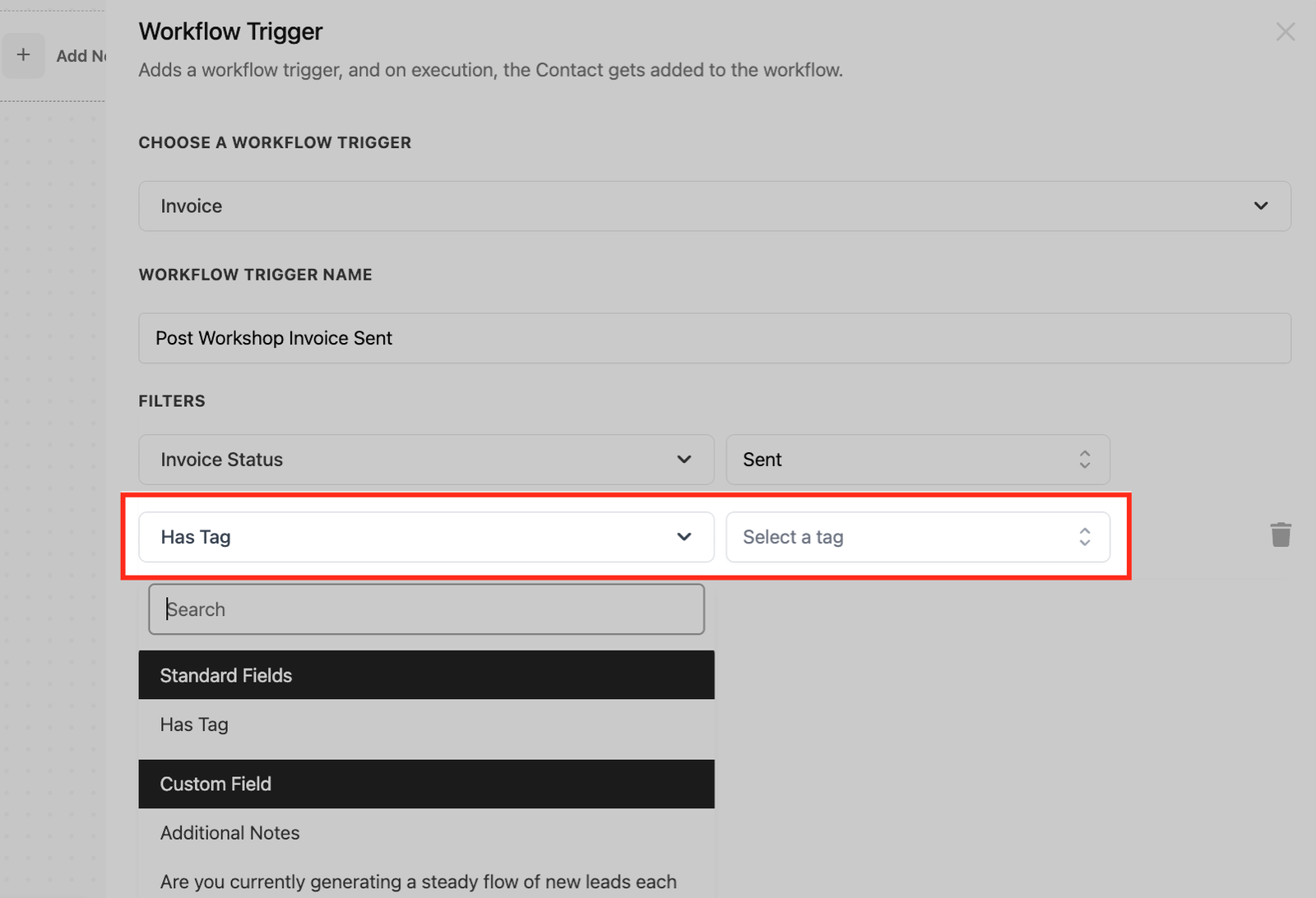Click the Standard Fields group header
1316x898 pixels.
point(425,675)
